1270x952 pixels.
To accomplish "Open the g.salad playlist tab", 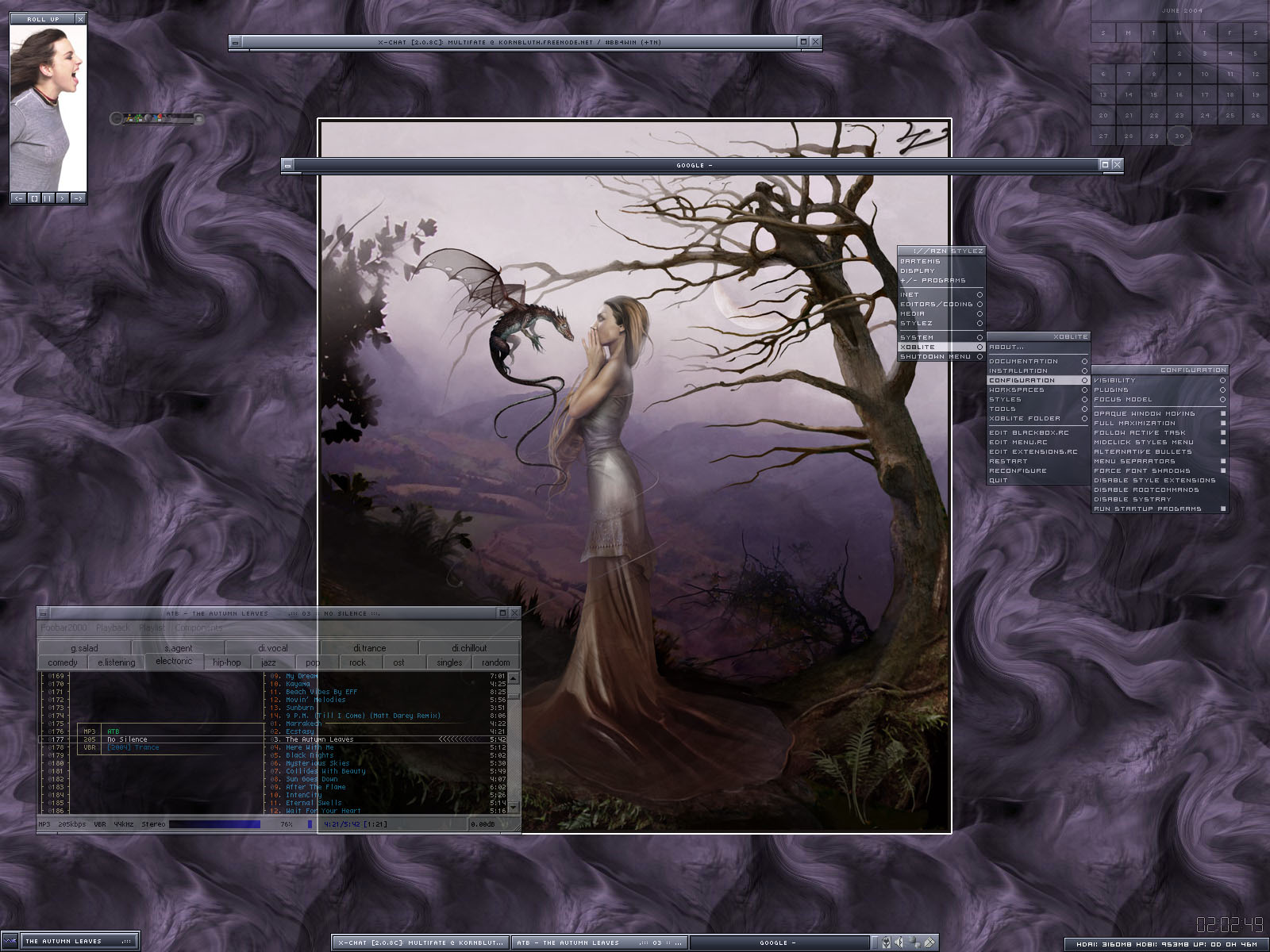I will click(x=84, y=648).
